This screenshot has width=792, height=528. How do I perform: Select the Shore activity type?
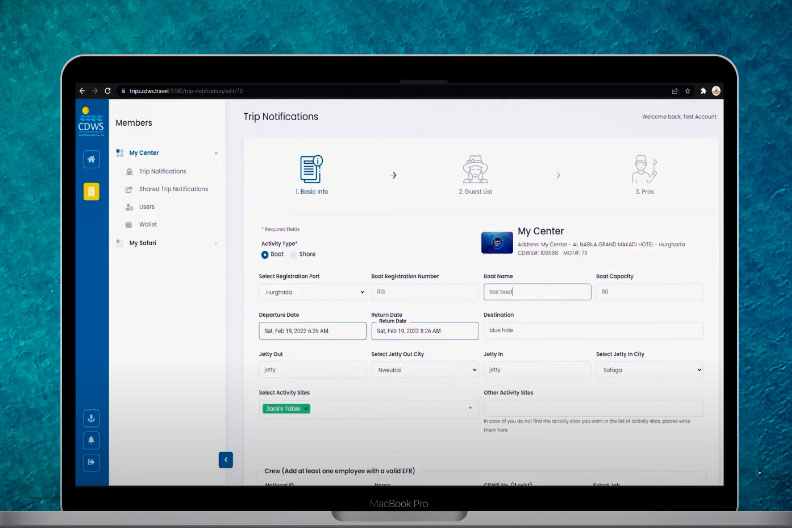click(x=293, y=254)
